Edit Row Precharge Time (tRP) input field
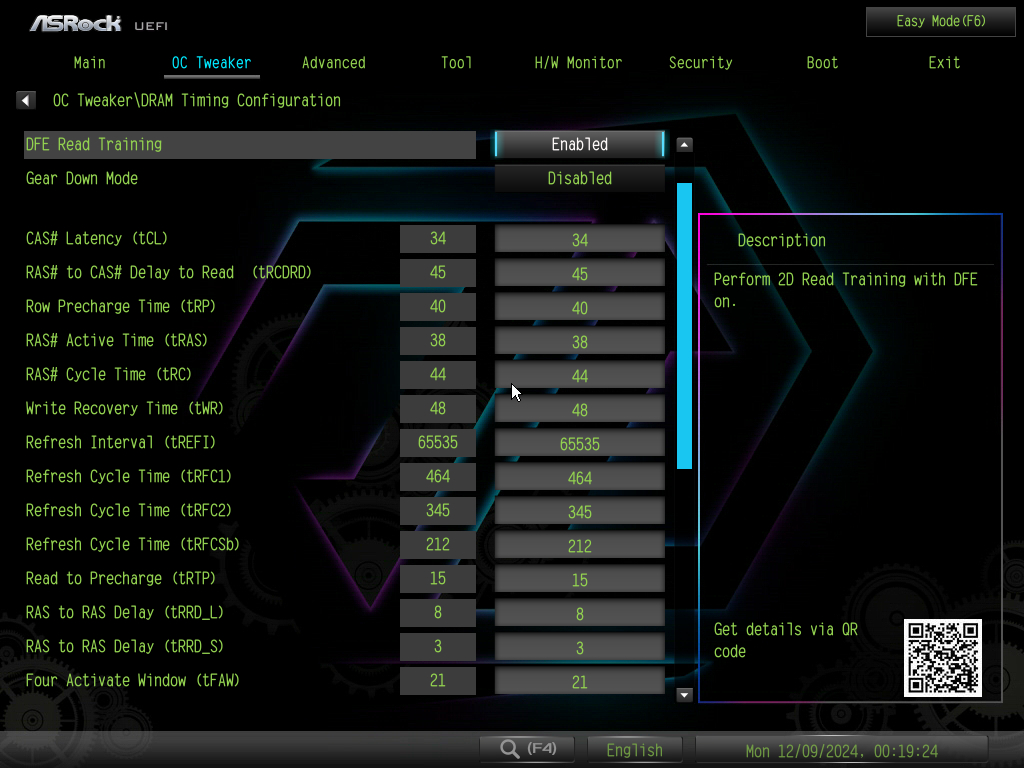 [579, 307]
